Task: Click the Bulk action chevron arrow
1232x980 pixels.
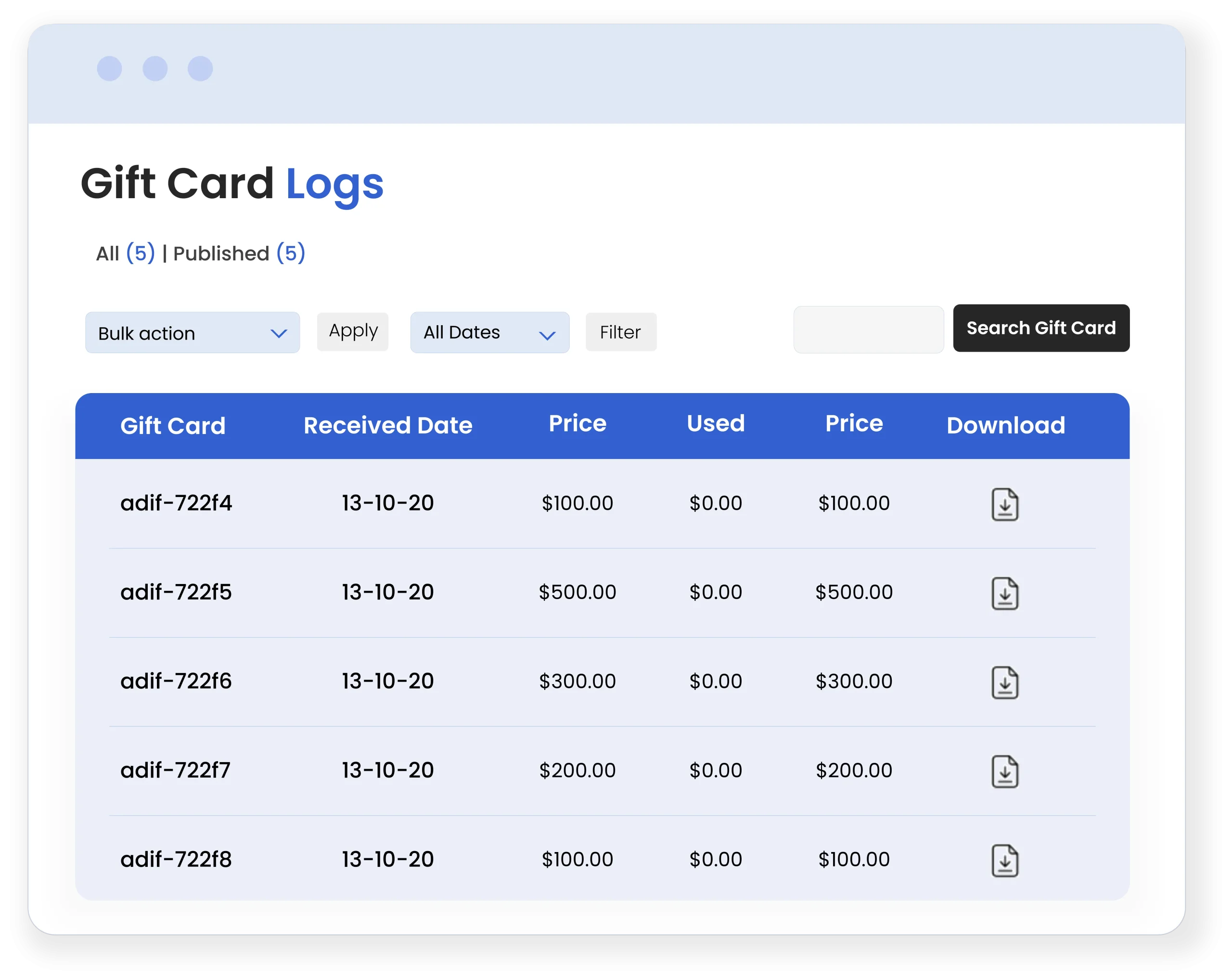Action: pos(279,333)
